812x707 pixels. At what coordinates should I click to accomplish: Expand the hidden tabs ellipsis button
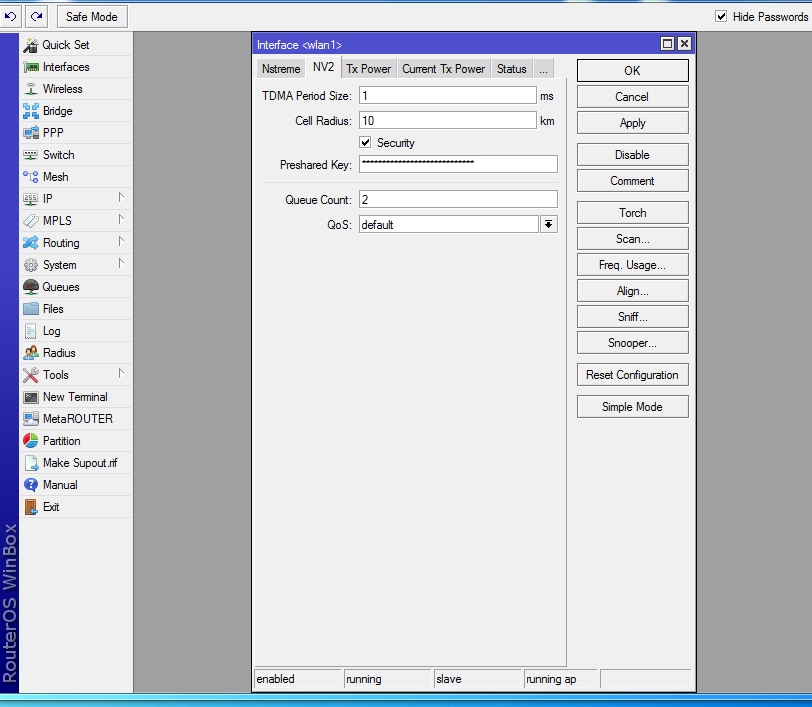(542, 69)
